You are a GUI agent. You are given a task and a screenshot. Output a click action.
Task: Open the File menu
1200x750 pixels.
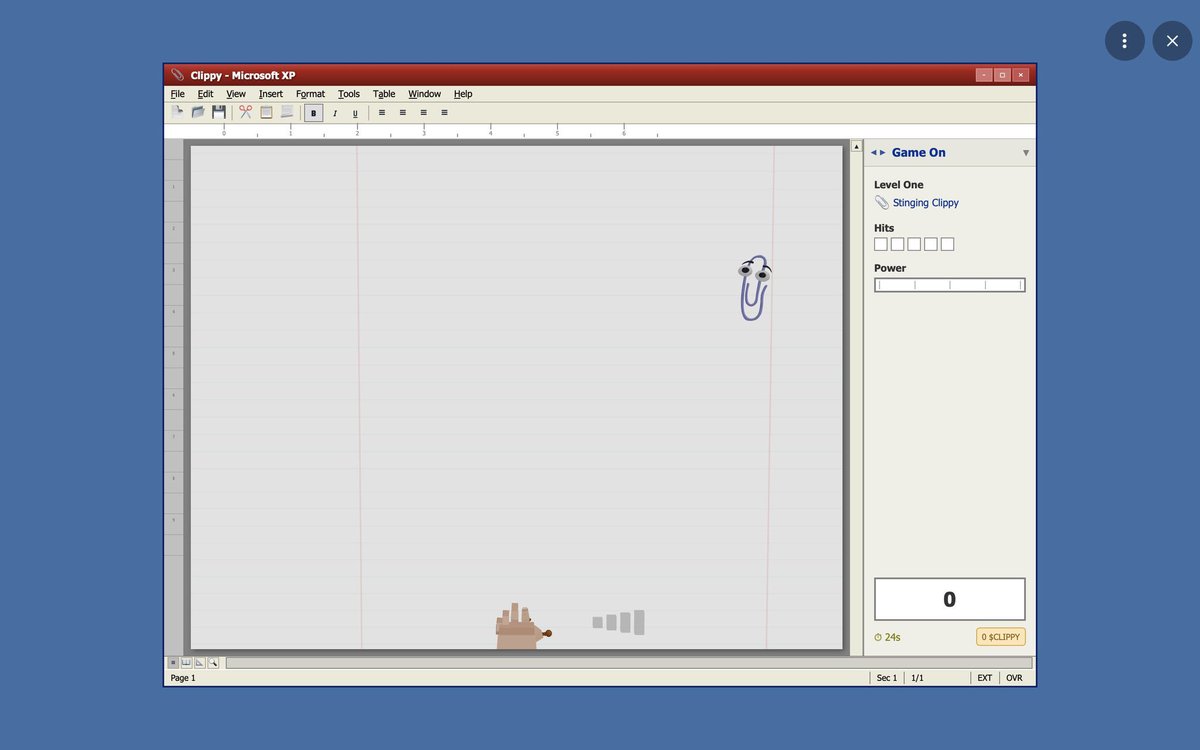[x=178, y=94]
